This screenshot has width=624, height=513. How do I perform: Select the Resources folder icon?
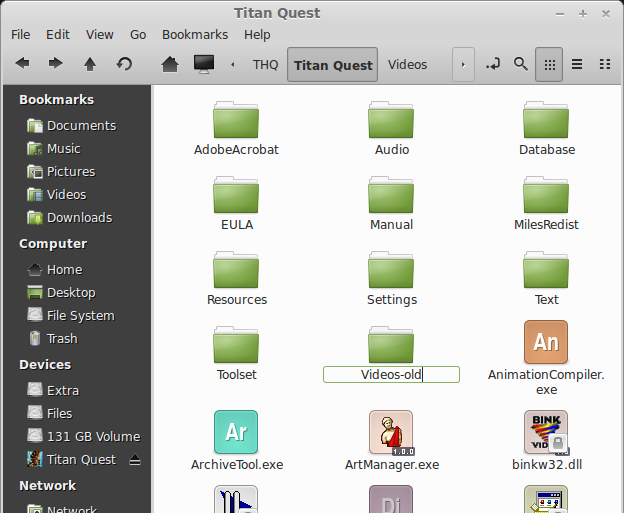coord(236,270)
